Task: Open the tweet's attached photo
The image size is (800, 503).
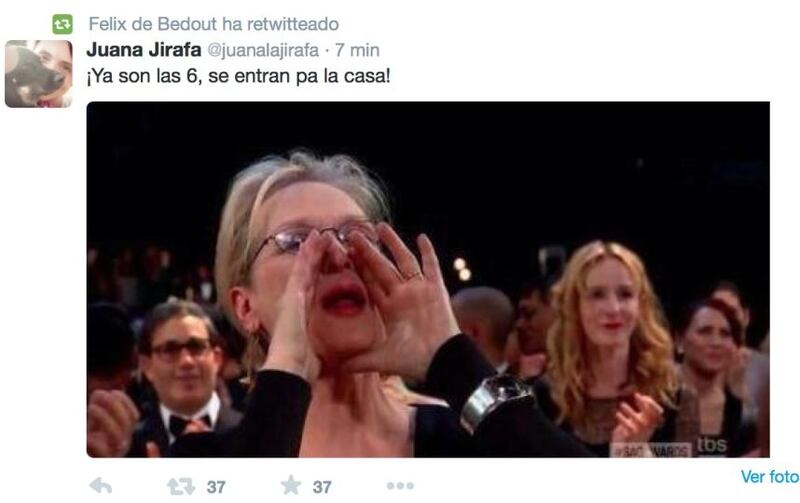Action: coord(428,279)
